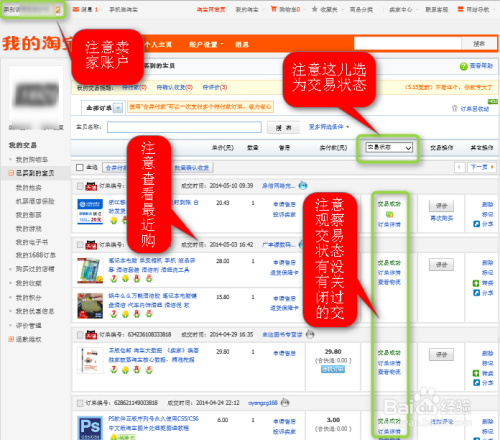500x440 pixels.
Task: Click the 再次购买 link in first order
Action: click(x=441, y=218)
